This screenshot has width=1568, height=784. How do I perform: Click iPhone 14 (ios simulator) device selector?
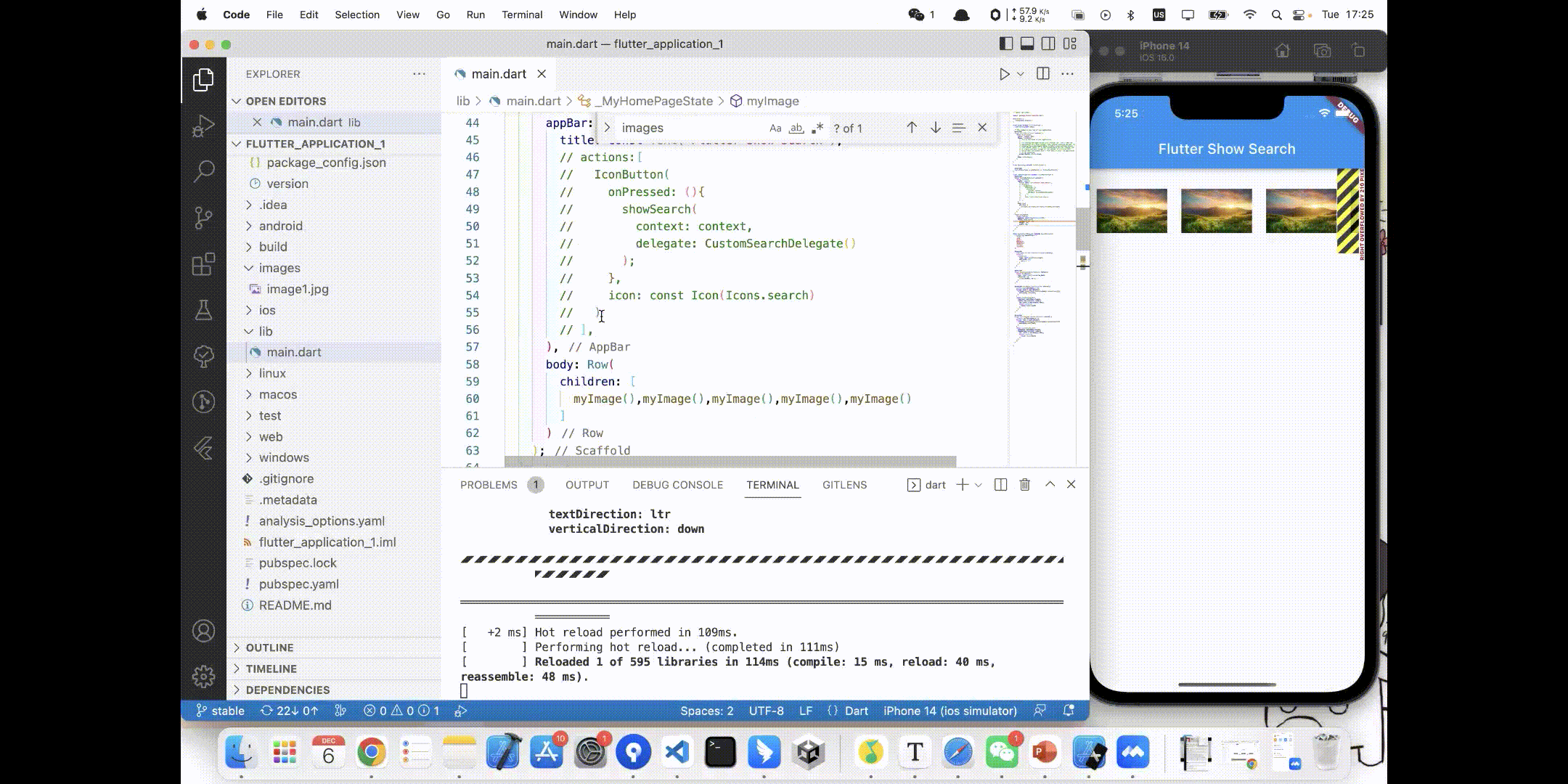(950, 711)
